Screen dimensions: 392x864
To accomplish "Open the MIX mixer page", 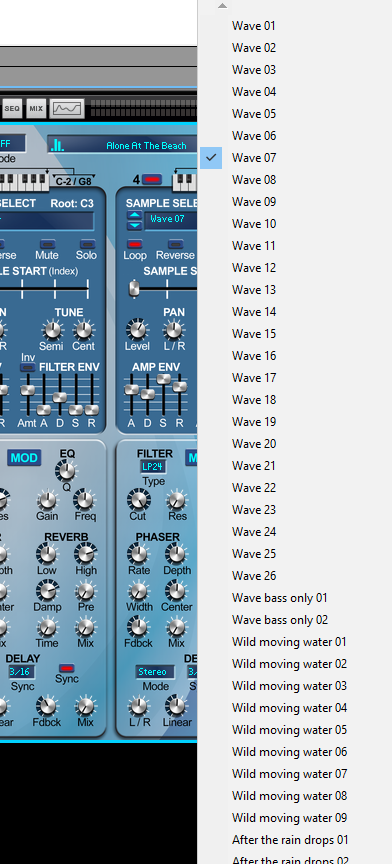I will pos(36,109).
